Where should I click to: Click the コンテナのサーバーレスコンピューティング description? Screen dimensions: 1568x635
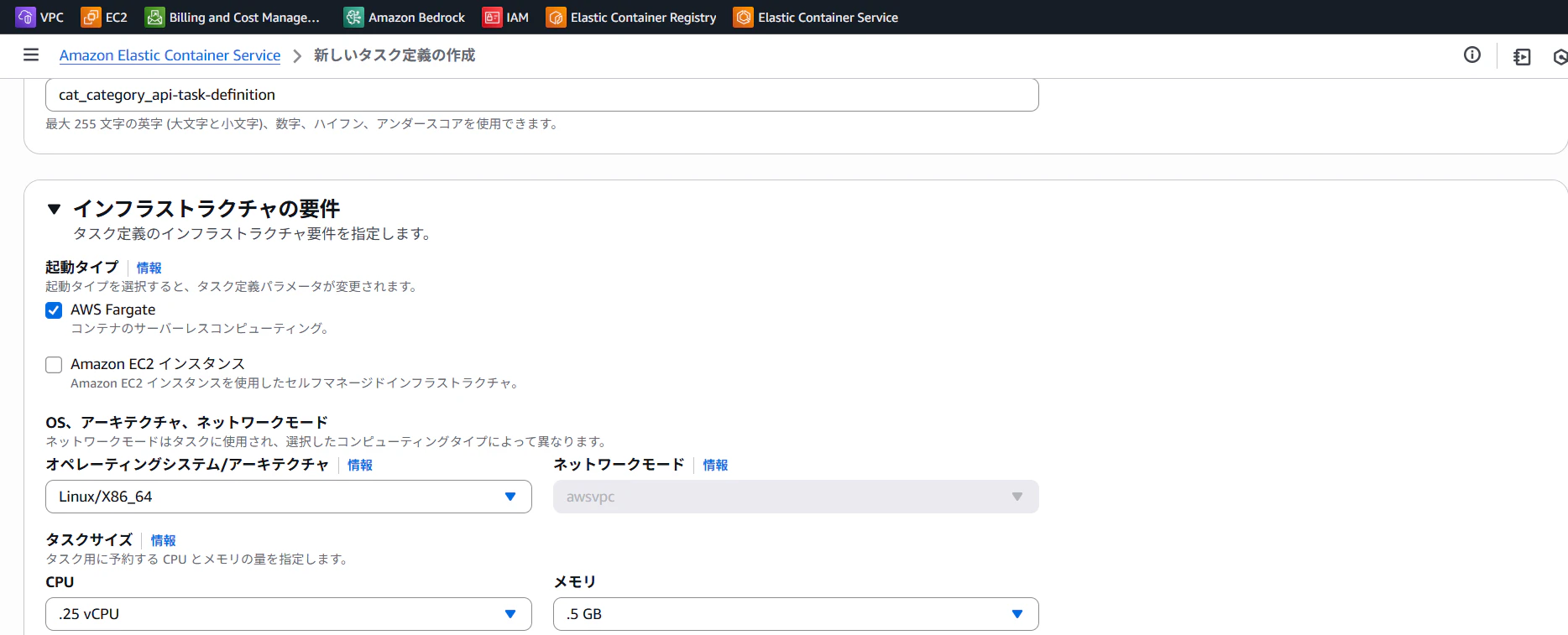(201, 328)
